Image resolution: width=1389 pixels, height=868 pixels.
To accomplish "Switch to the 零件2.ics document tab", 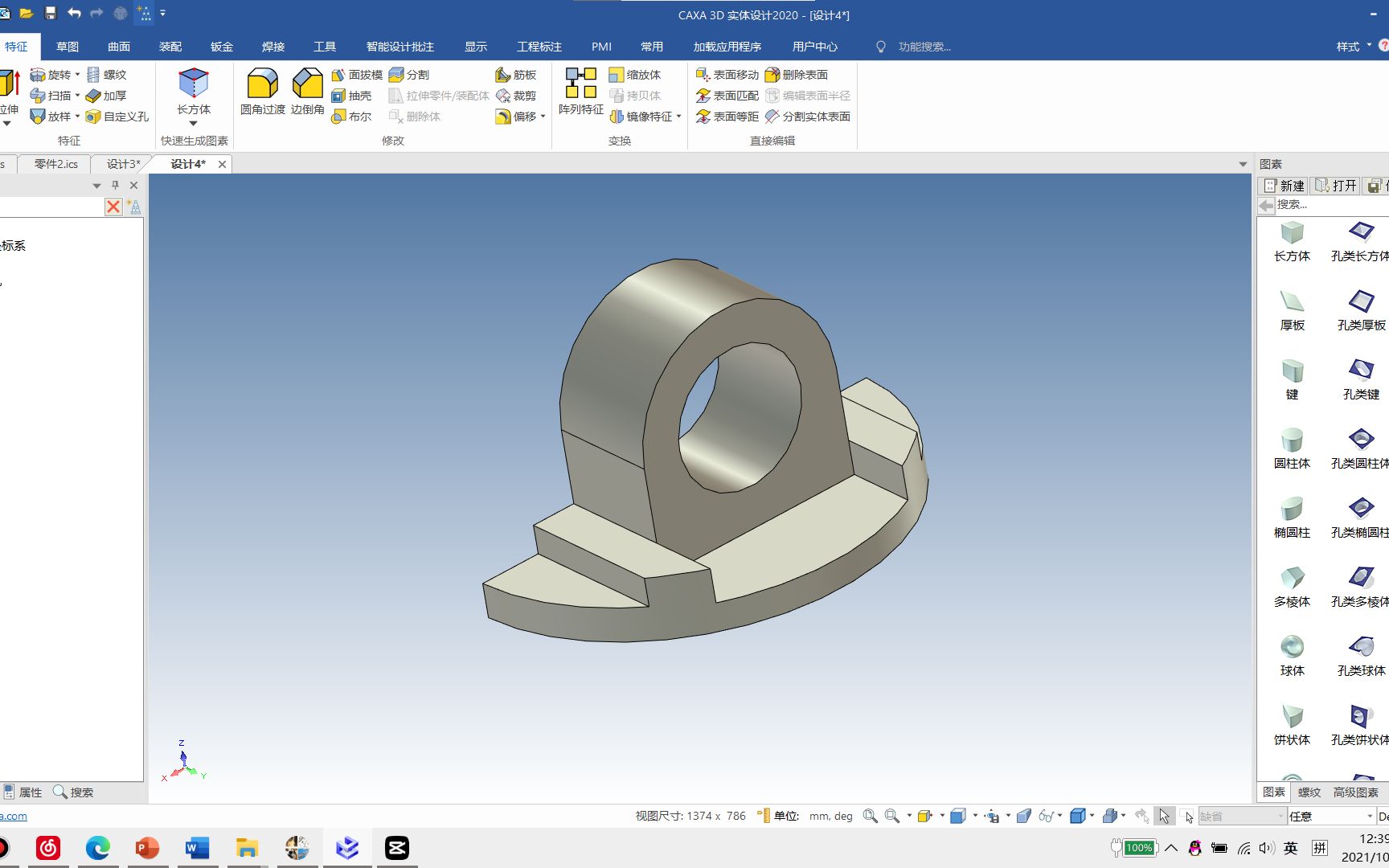I will click(56, 164).
